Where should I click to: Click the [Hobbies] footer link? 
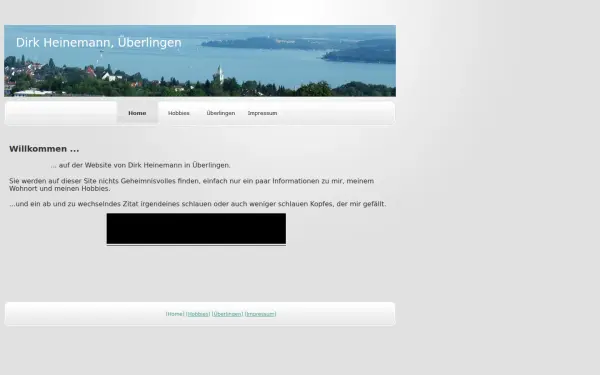tap(198, 314)
